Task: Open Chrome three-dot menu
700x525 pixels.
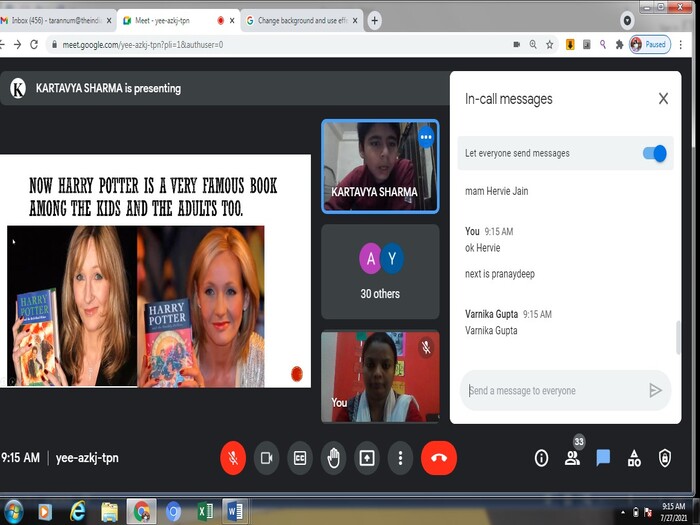Action: (681, 45)
